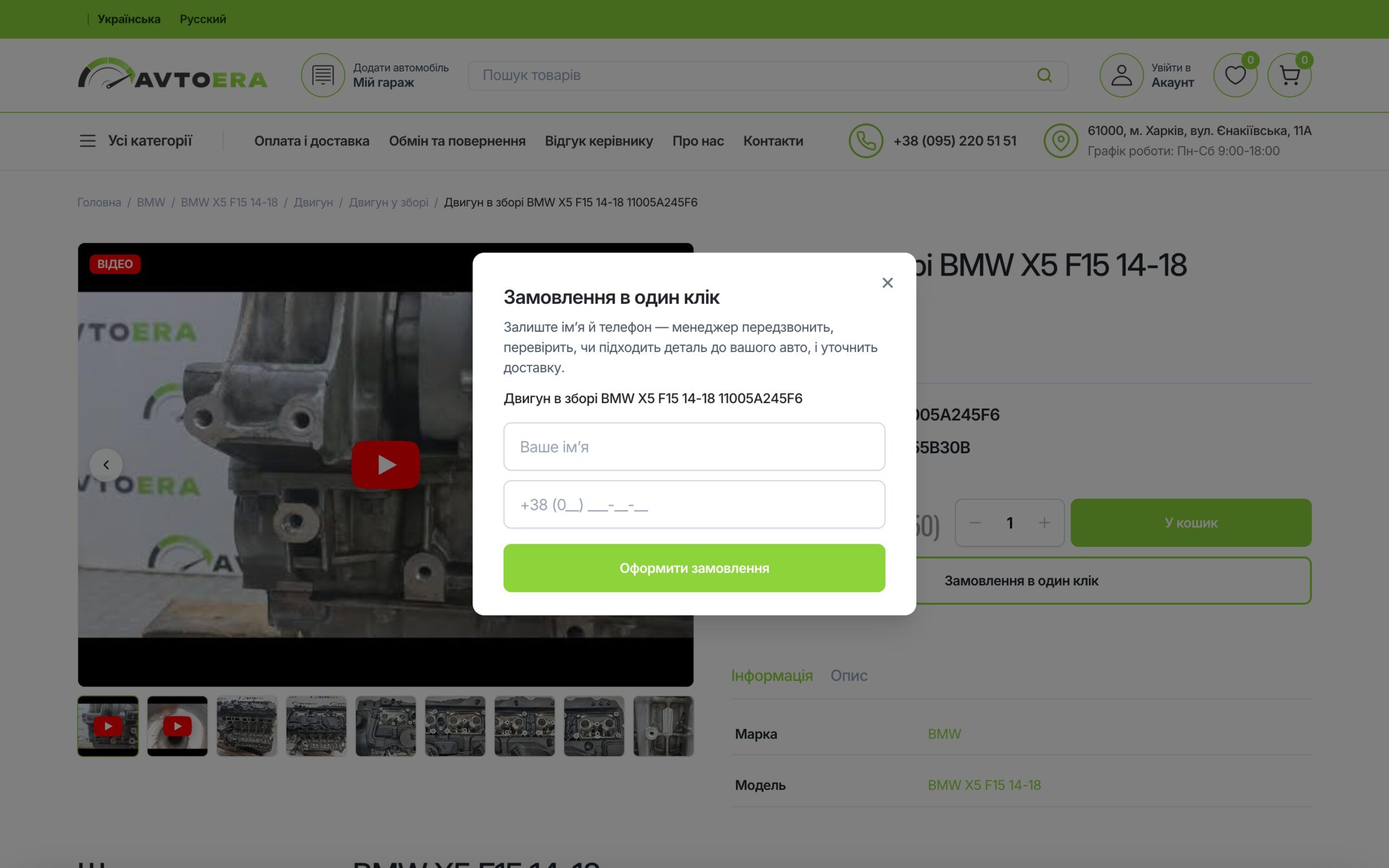Go to Двигун у зборі breadcrumb
This screenshot has height=868, width=1389.
pyautogui.click(x=388, y=202)
